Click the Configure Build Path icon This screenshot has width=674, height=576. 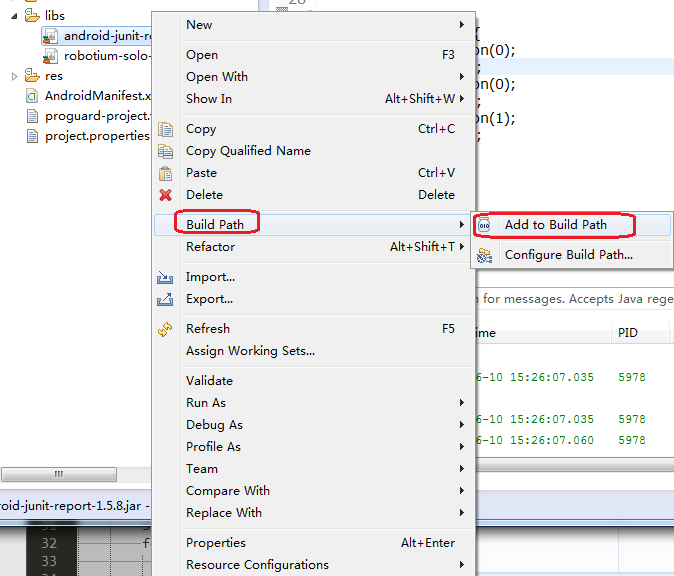tap(484, 255)
